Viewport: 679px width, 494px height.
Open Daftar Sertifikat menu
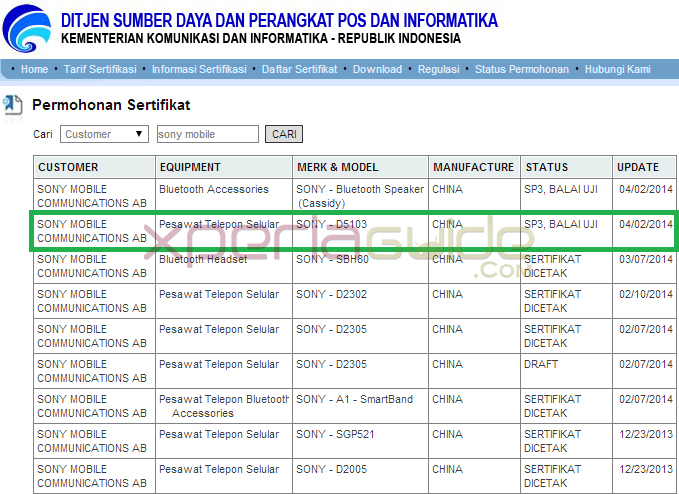299,69
